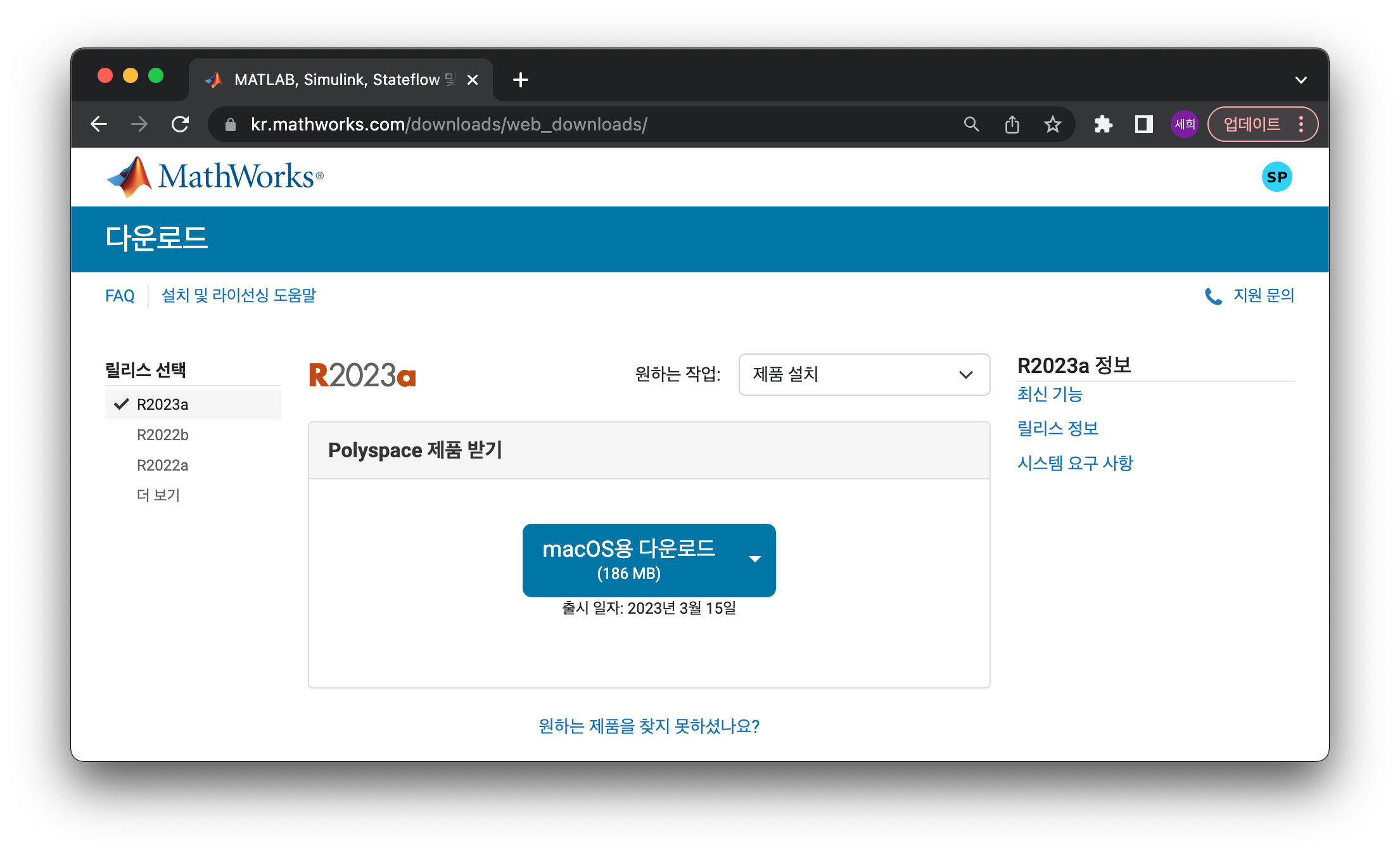
Task: Click the 시스템 요구 사항 link
Action: tap(1074, 464)
